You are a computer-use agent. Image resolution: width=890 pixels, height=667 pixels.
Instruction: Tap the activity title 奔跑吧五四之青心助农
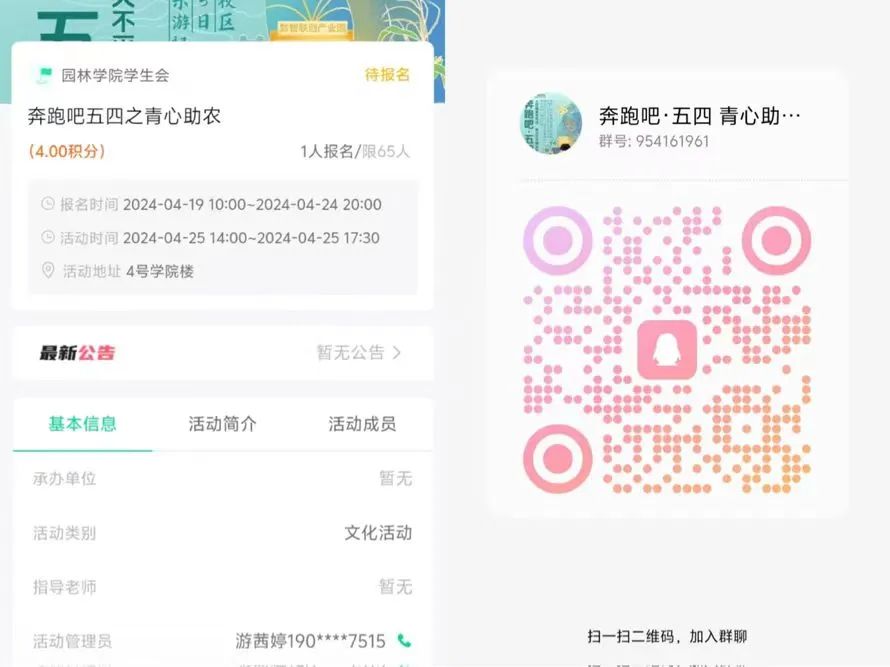[124, 116]
